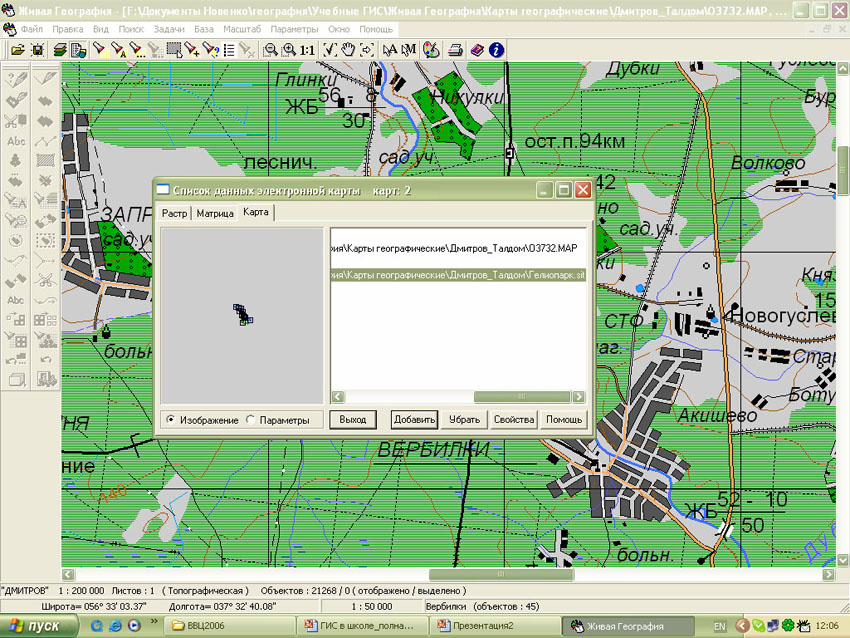
Task: Open the Задачи menu
Action: coord(169,30)
